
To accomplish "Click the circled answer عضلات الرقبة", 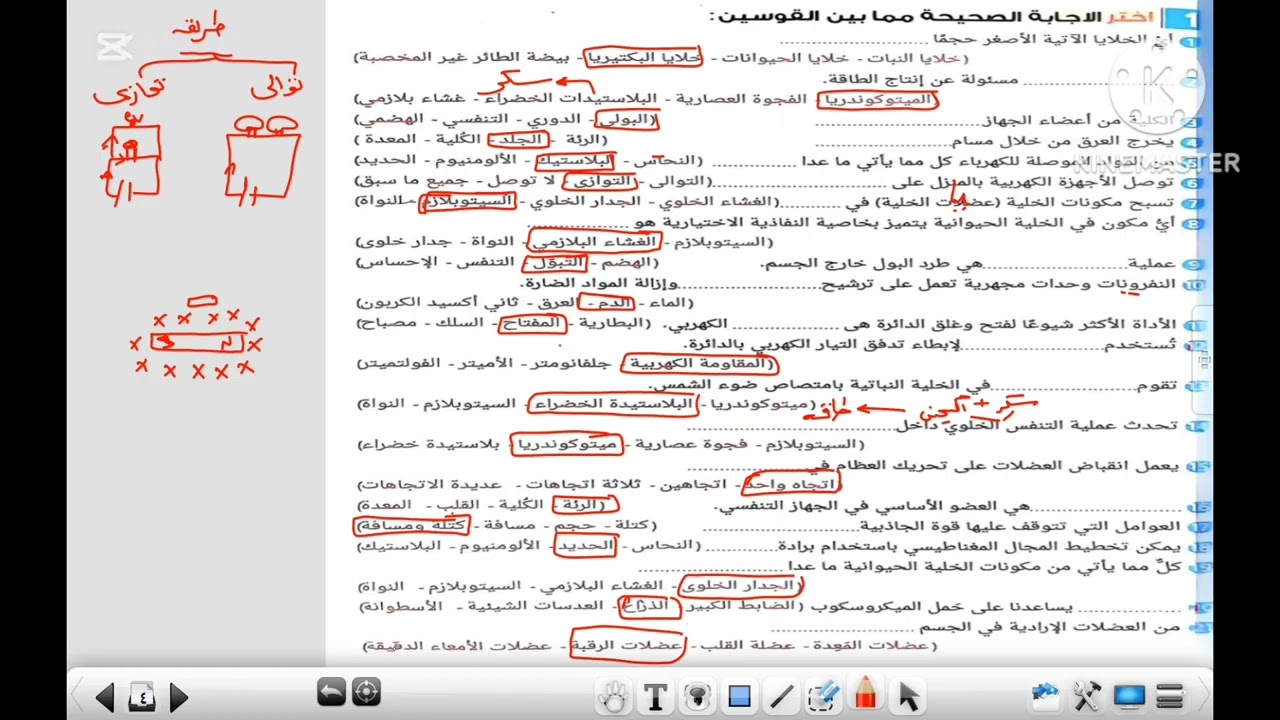I will pos(627,646).
